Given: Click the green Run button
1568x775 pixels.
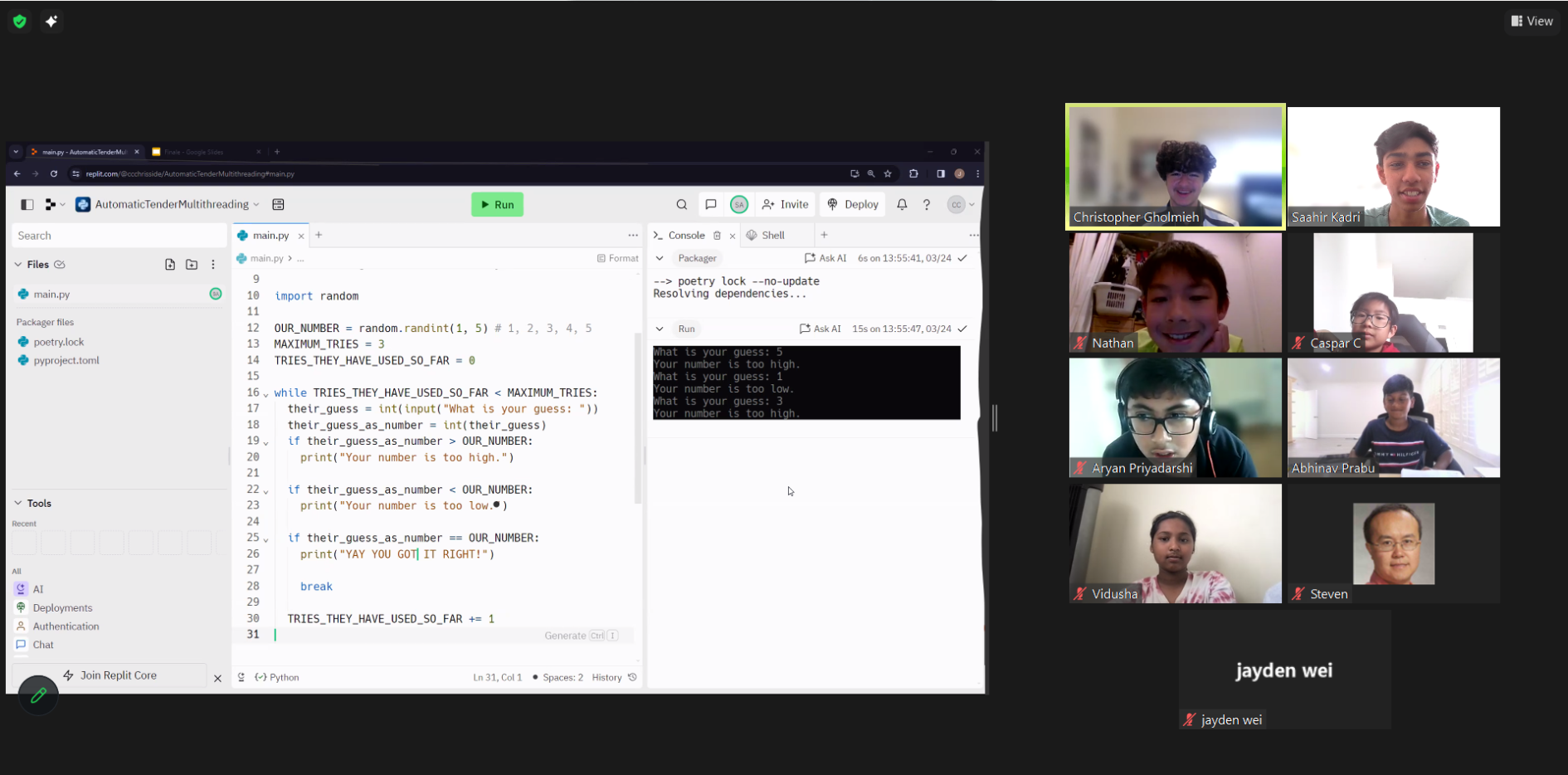Looking at the screenshot, I should 497,204.
